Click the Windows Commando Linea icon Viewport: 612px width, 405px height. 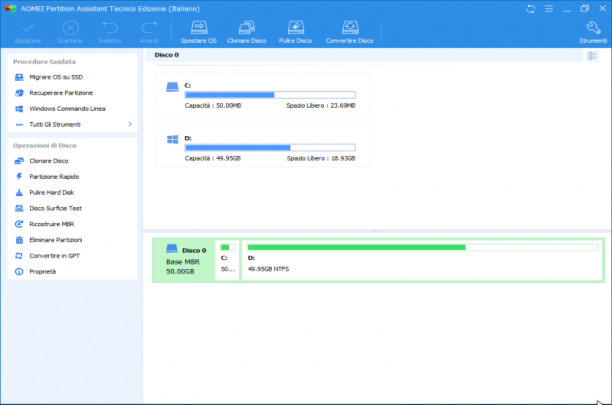coord(19,109)
